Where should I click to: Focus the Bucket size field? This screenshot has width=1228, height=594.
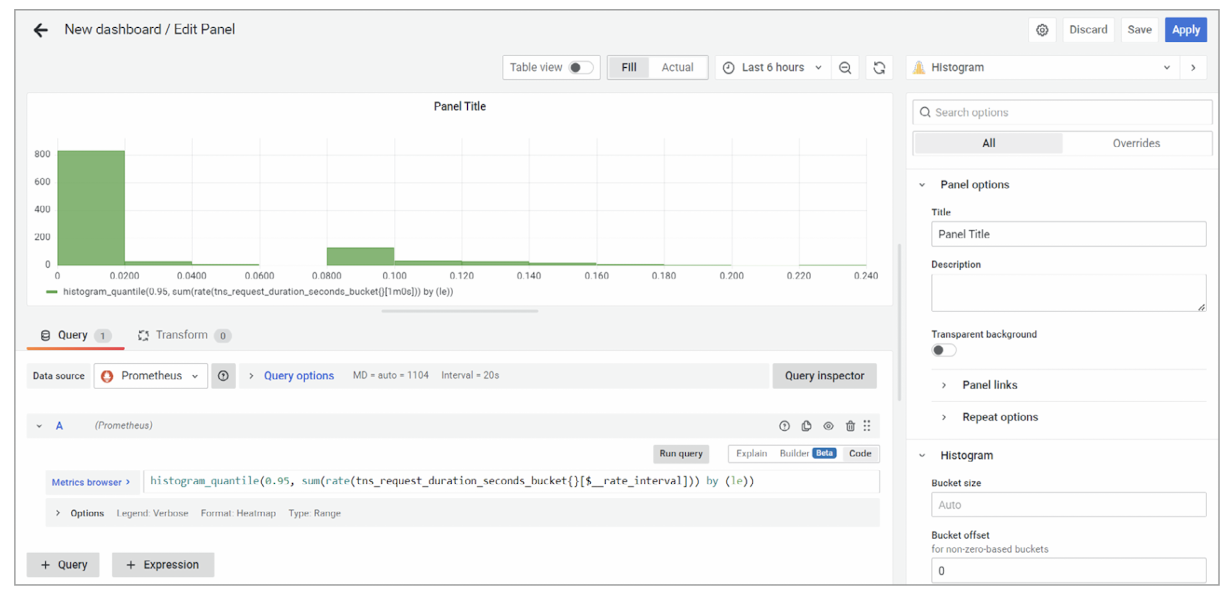(x=1069, y=505)
